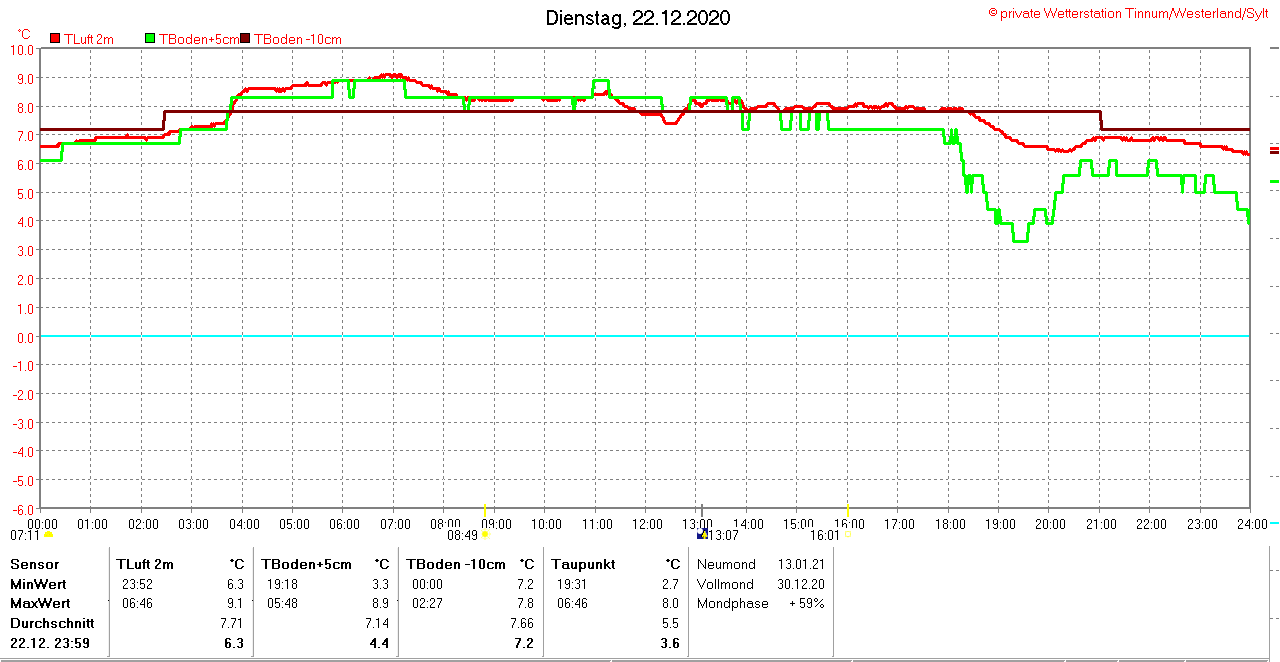The width and height of the screenshot is (1280, 662).
Task: Click the red TLuft 2m legend swatch
Action: (x=55, y=39)
